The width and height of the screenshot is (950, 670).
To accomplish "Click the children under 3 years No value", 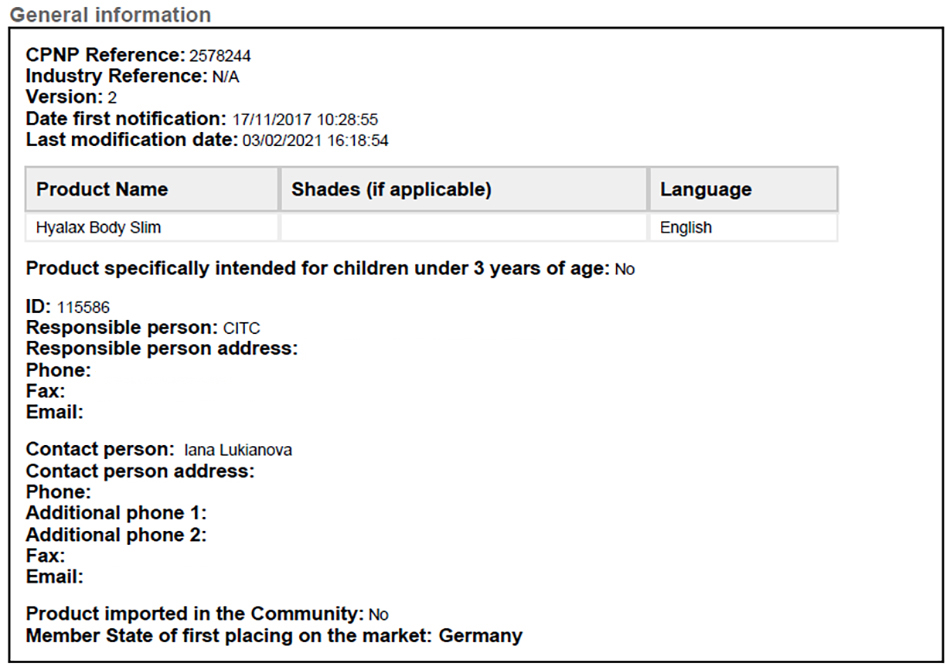I will [625, 269].
